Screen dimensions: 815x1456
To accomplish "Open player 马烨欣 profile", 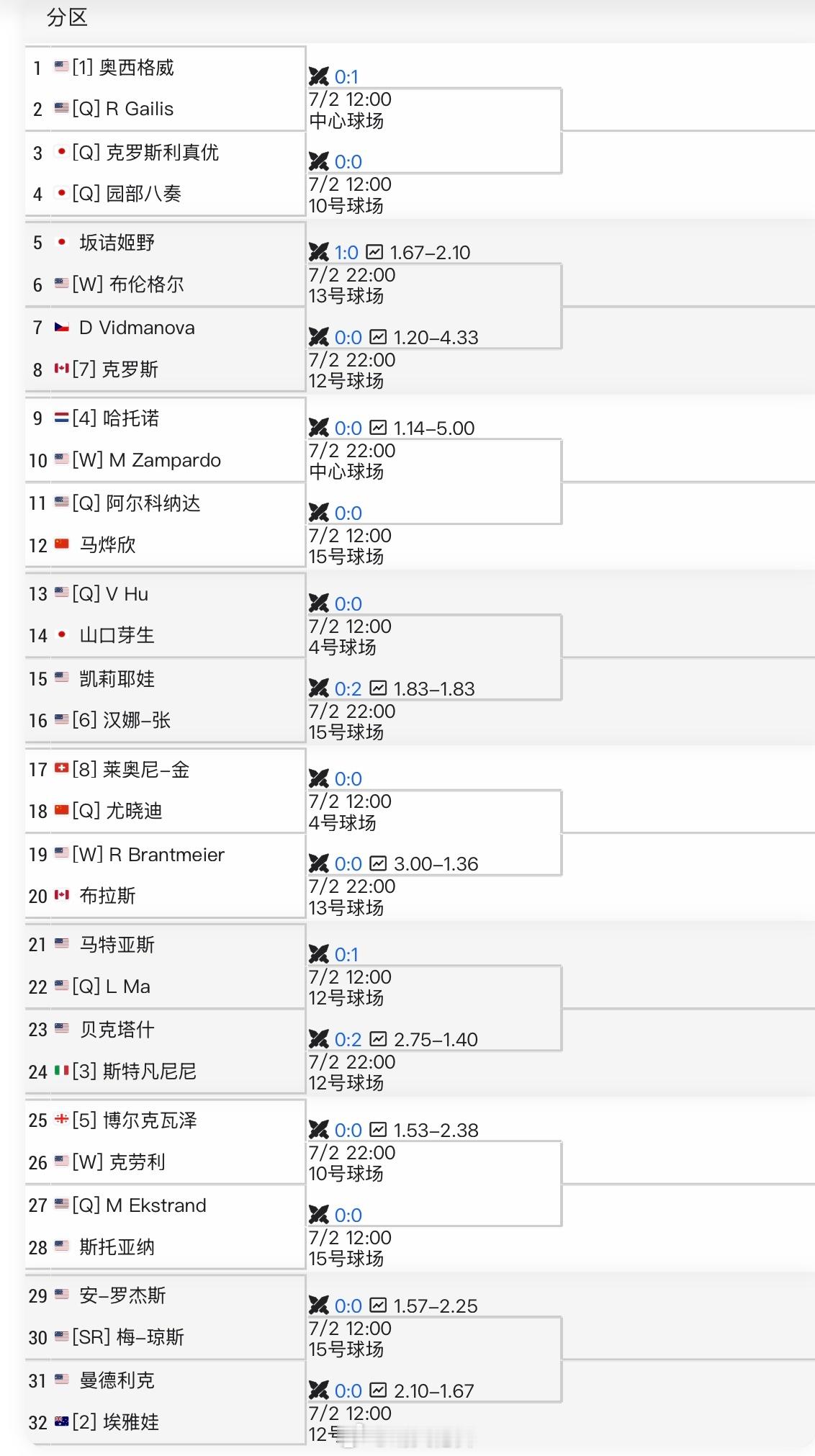I will [x=107, y=545].
